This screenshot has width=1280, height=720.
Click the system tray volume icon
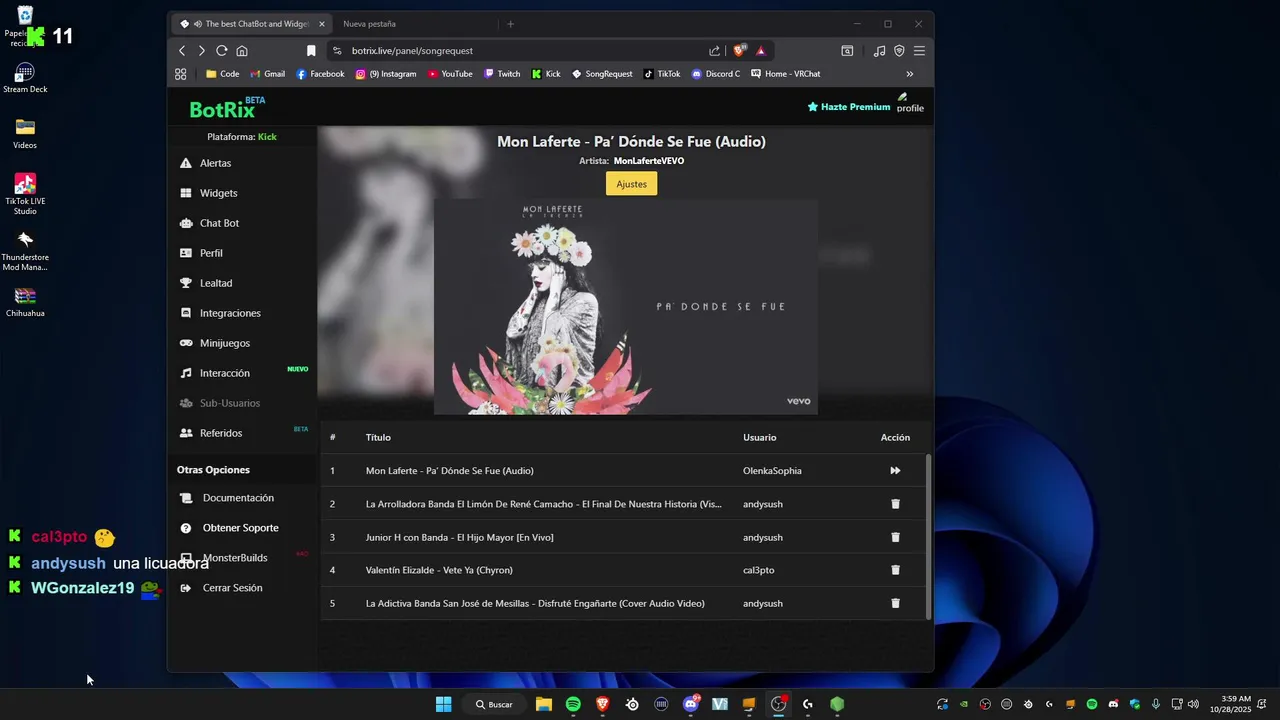pos(1191,704)
